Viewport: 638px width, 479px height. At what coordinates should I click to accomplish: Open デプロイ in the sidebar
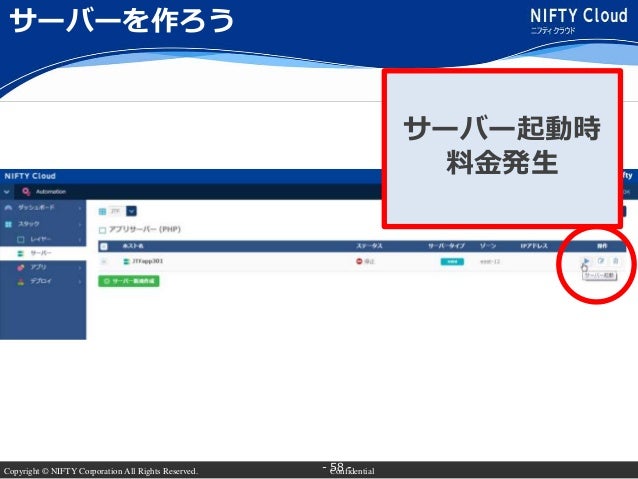point(41,281)
